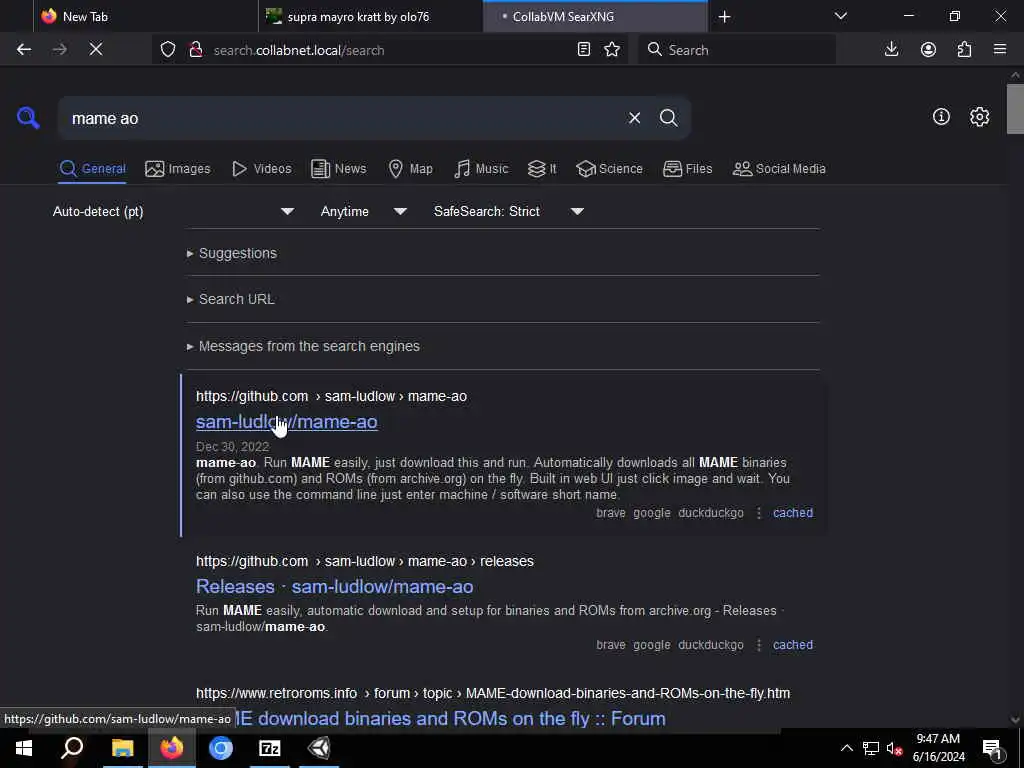This screenshot has height=768, width=1024.
Task: Show hidden system tray icons
Action: tap(846, 748)
